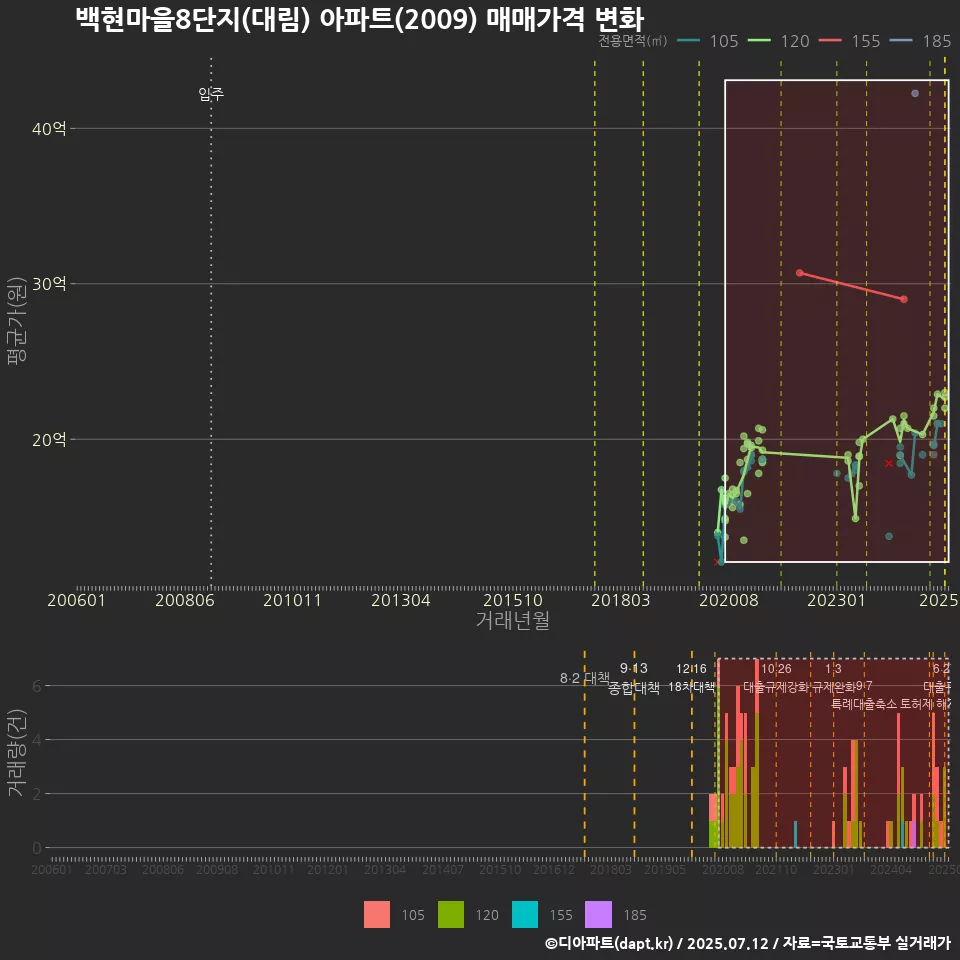
Task: Click 202008 on the price chart x-axis
Action: (x=729, y=600)
